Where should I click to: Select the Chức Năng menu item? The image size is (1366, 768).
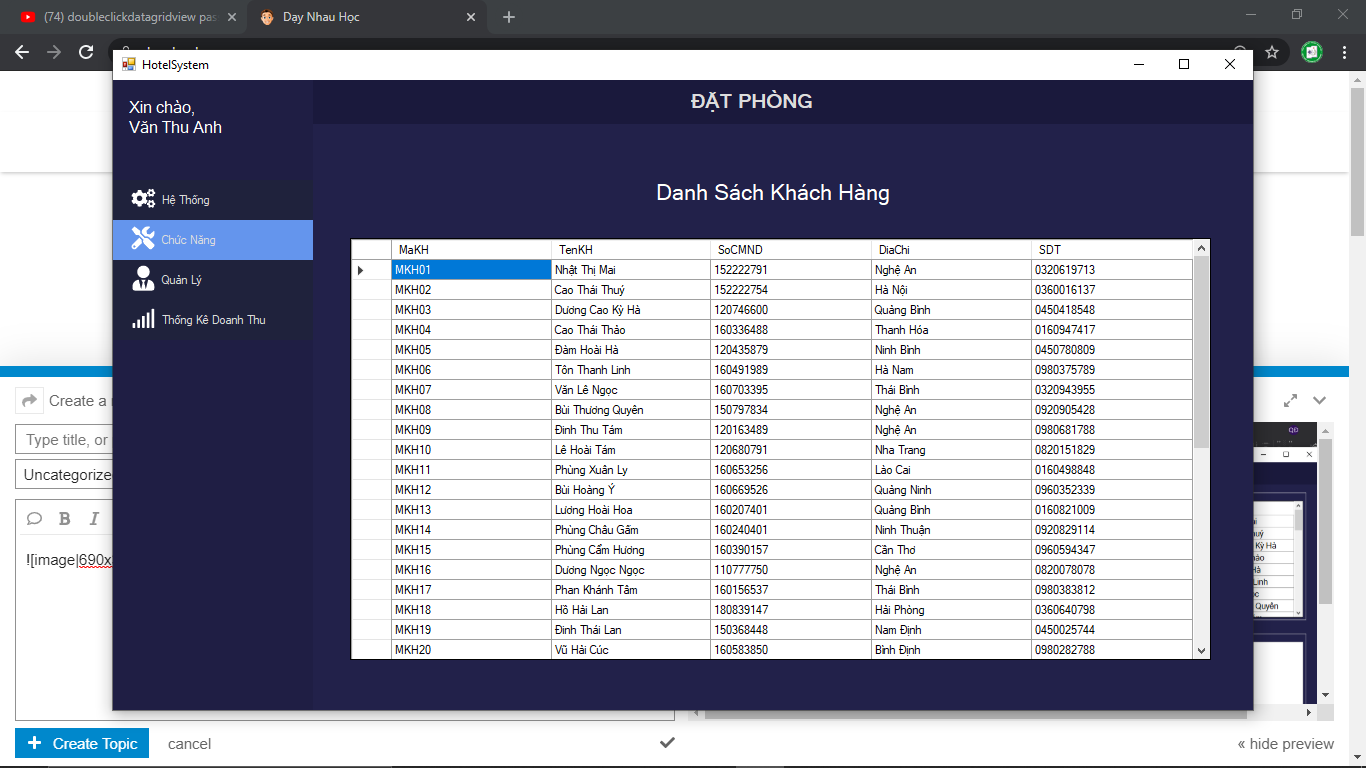(x=212, y=240)
